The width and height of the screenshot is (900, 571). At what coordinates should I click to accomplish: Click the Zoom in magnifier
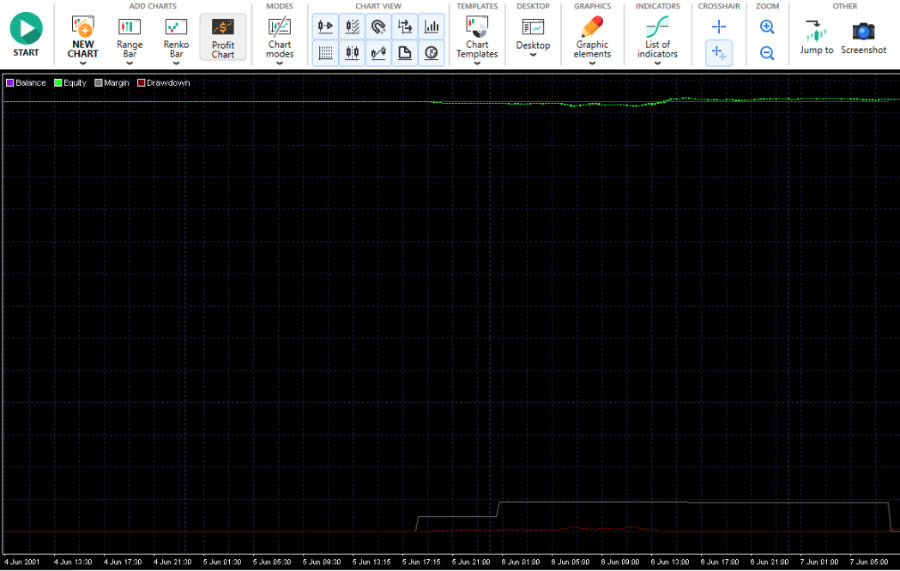tap(767, 26)
